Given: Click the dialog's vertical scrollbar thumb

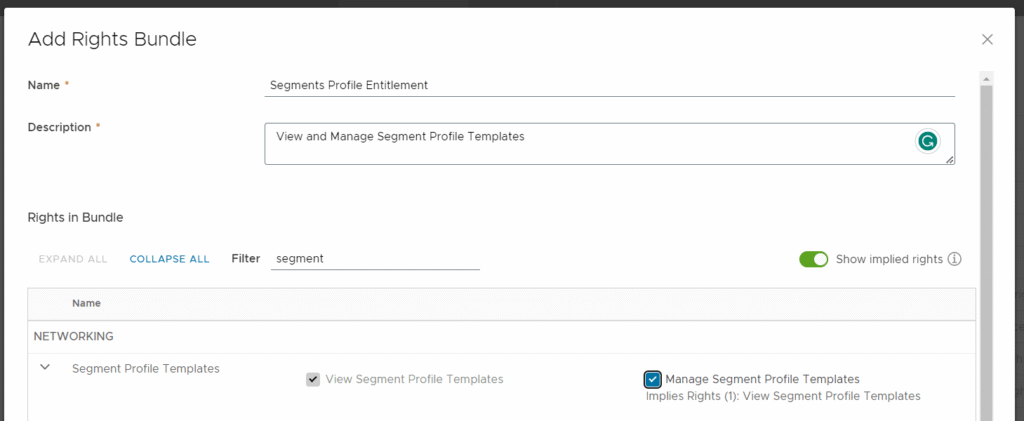Looking at the screenshot, I should coord(986,250).
